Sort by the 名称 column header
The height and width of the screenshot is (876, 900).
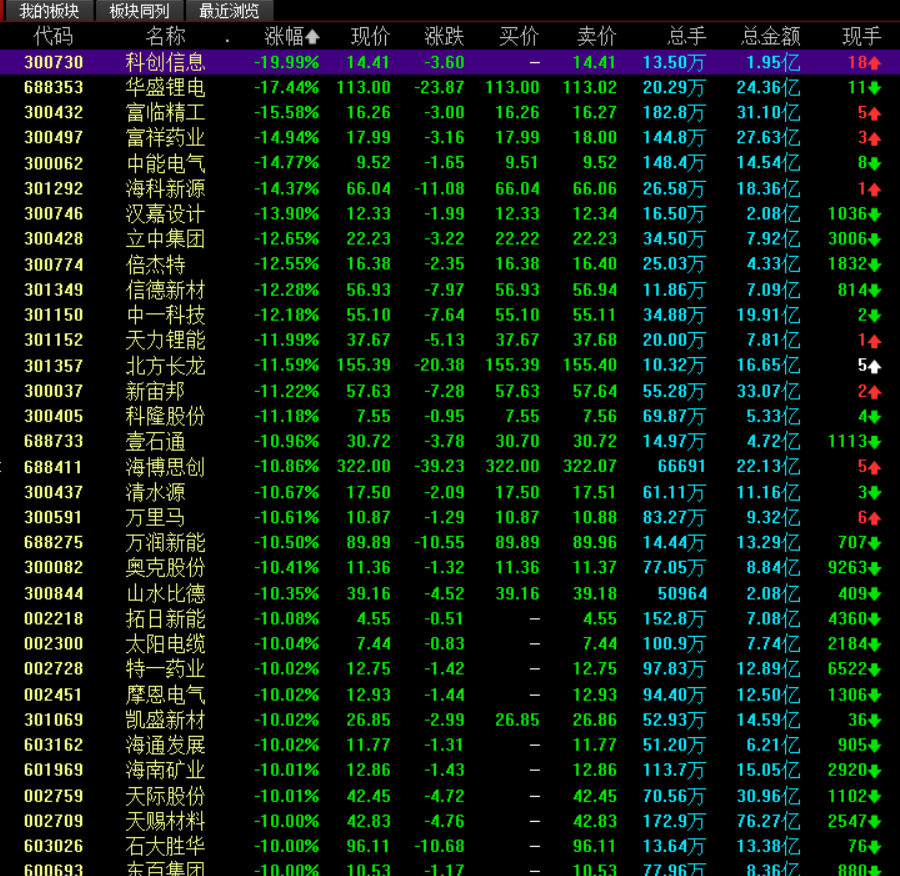click(x=165, y=36)
